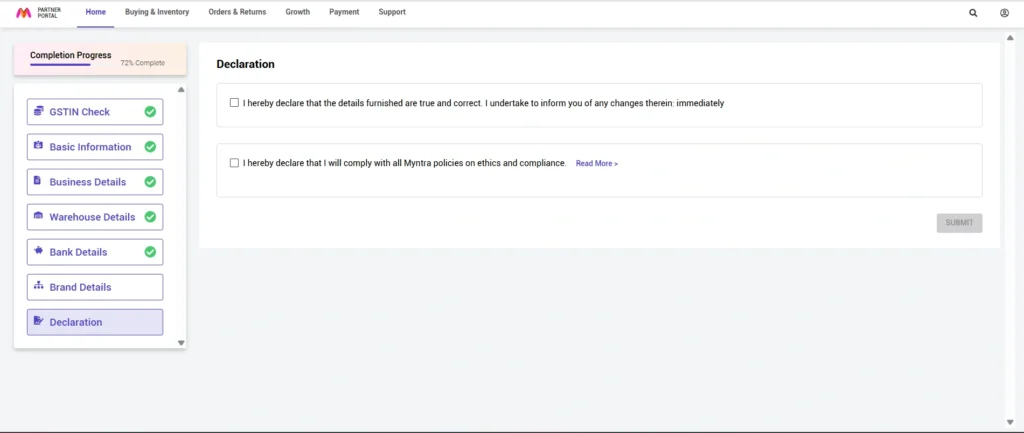Select the Declaration step
The height and width of the screenshot is (433, 1024).
(x=95, y=322)
